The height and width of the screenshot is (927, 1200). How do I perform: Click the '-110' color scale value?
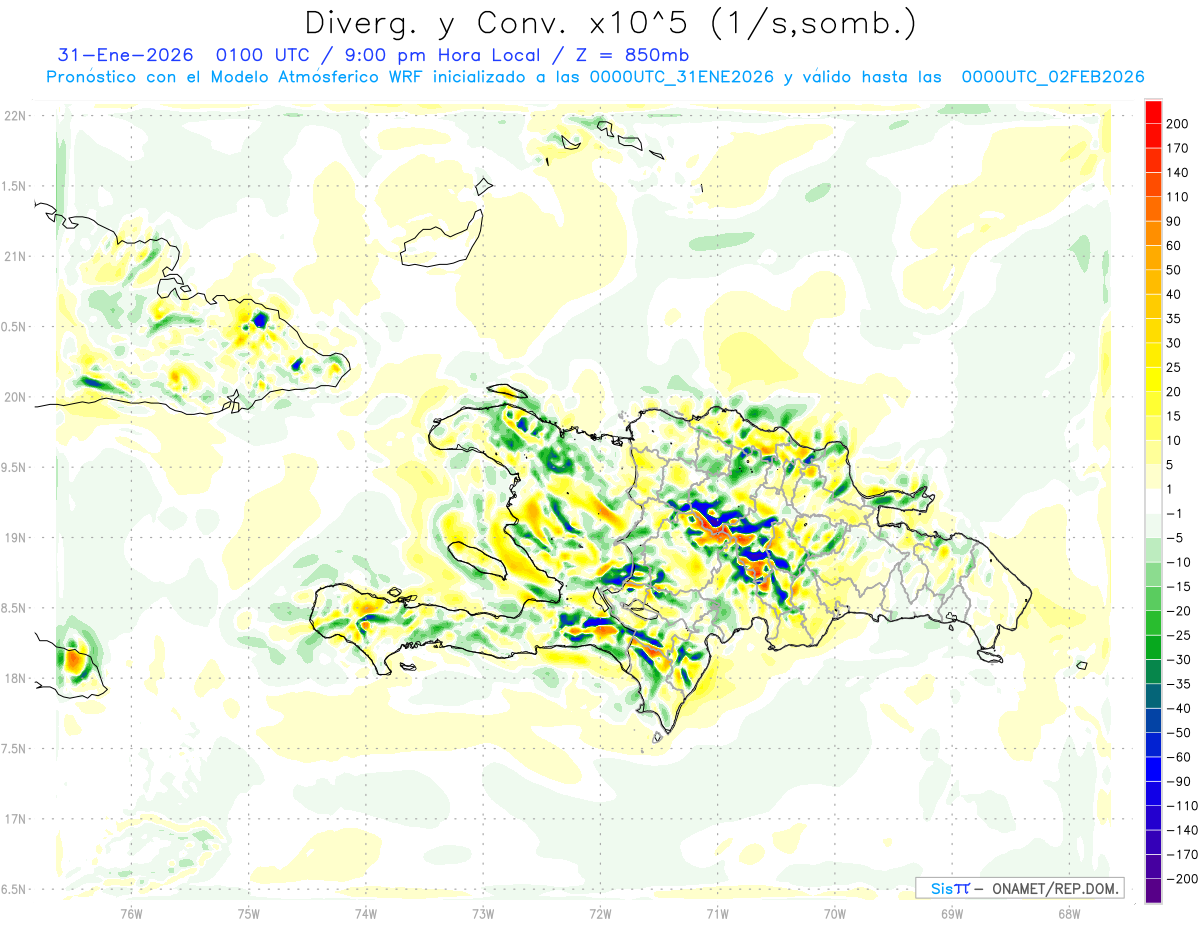[x=1183, y=806]
